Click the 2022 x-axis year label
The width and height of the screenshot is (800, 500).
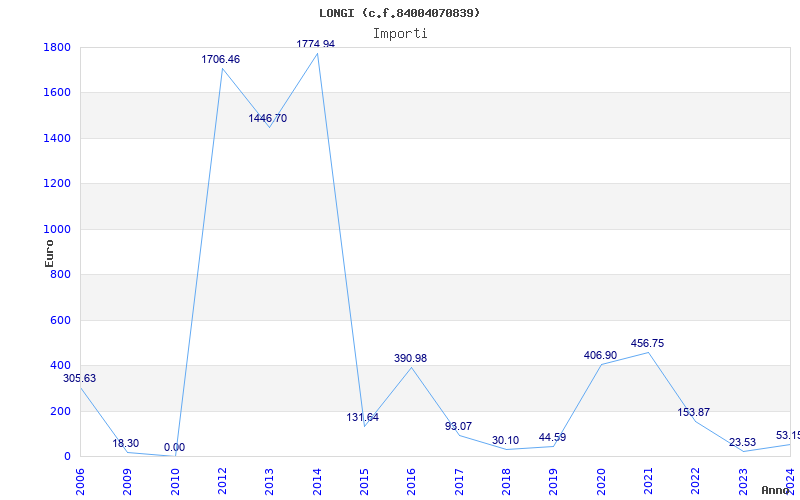coord(695,482)
